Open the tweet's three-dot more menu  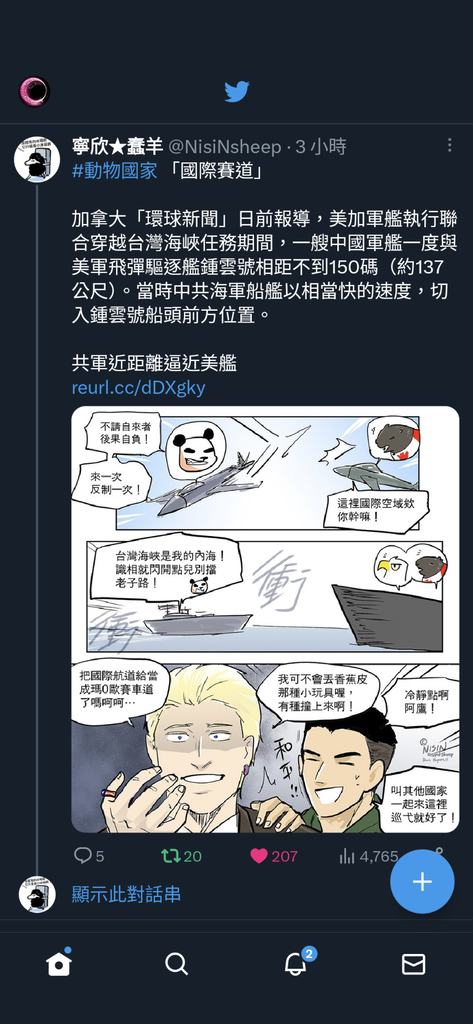(x=449, y=145)
